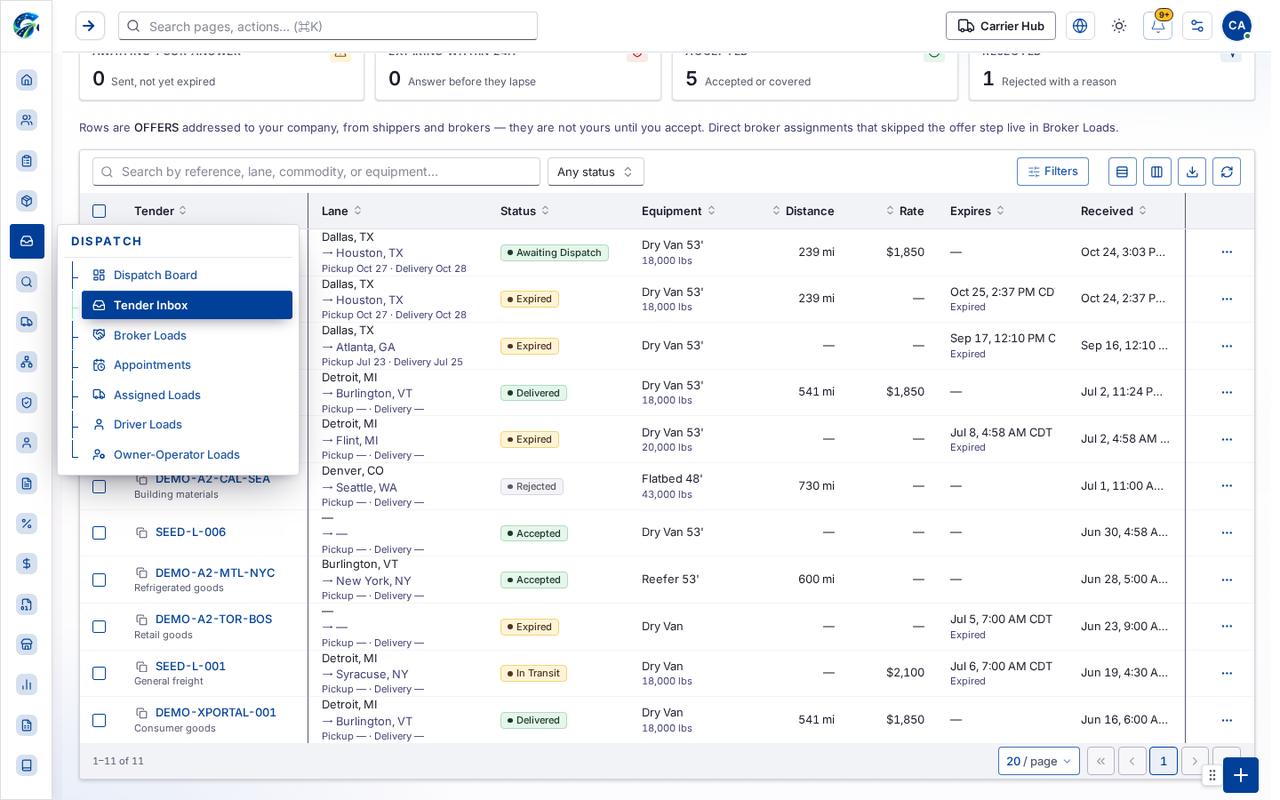Toggle the sun theme icon
This screenshot has height=800, width=1280.
coord(1119,26)
